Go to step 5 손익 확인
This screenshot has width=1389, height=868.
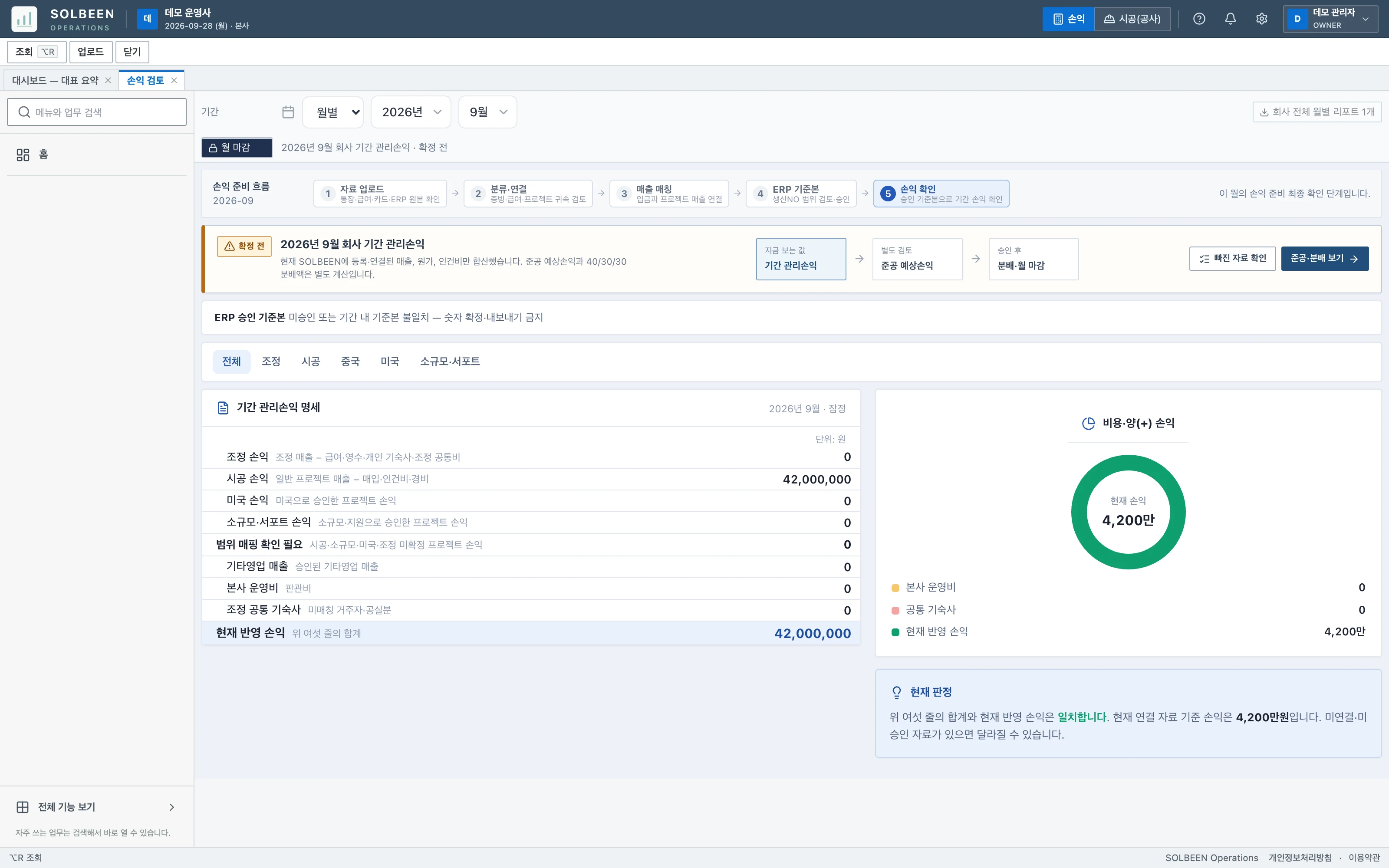pos(941,194)
